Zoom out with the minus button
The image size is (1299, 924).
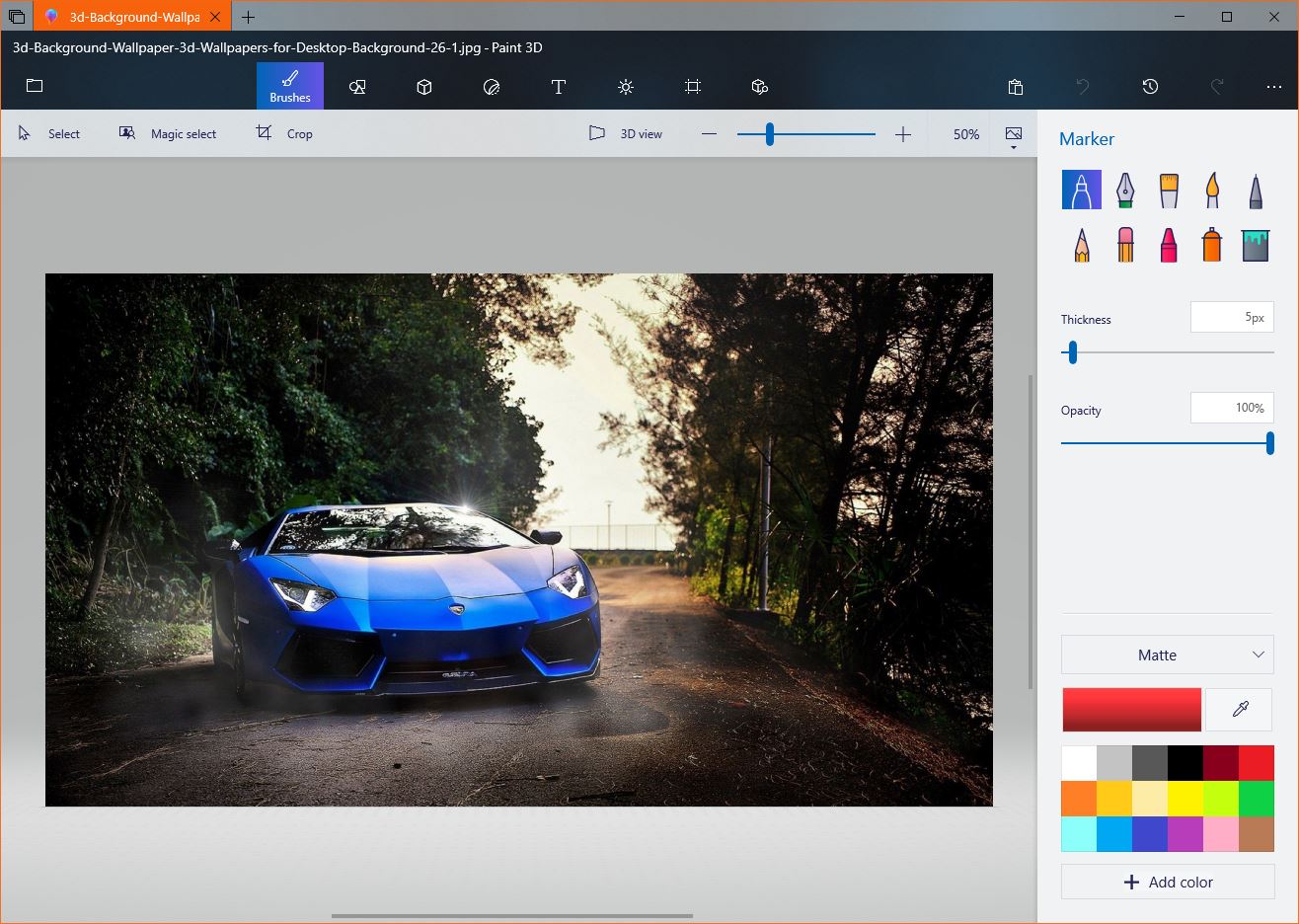click(709, 134)
